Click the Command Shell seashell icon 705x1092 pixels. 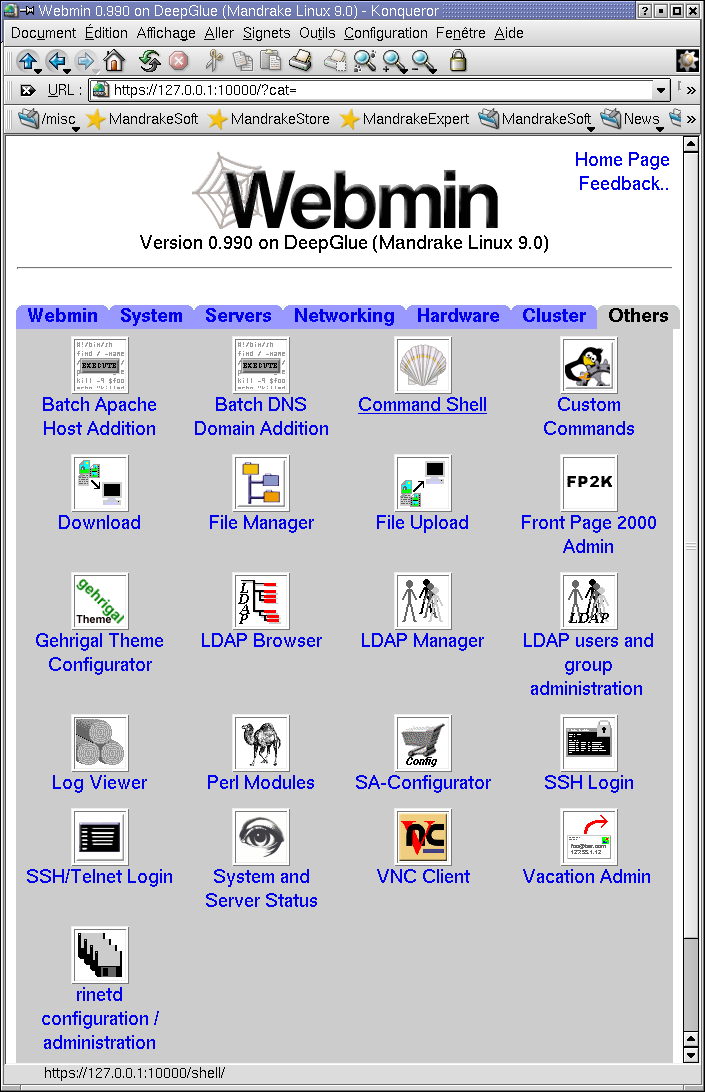[423, 365]
